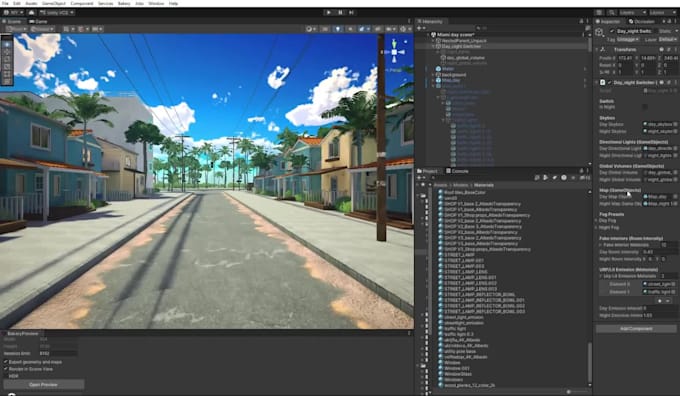Image resolution: width=680 pixels, height=396 pixels.
Task: Select the View tool at top of scene tools overlay
Action: [7, 45]
